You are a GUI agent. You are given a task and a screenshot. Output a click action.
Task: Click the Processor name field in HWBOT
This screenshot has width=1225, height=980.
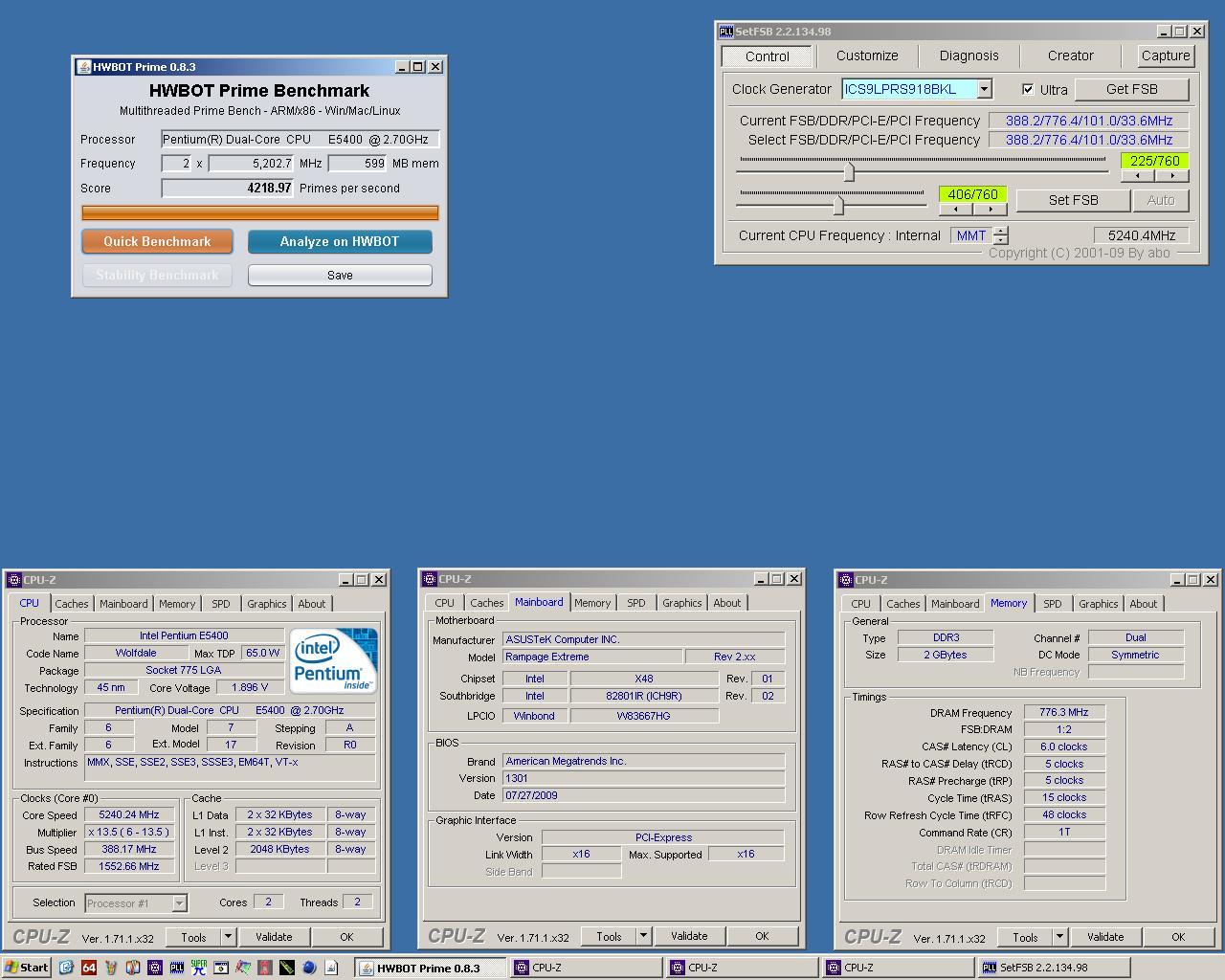[301, 140]
